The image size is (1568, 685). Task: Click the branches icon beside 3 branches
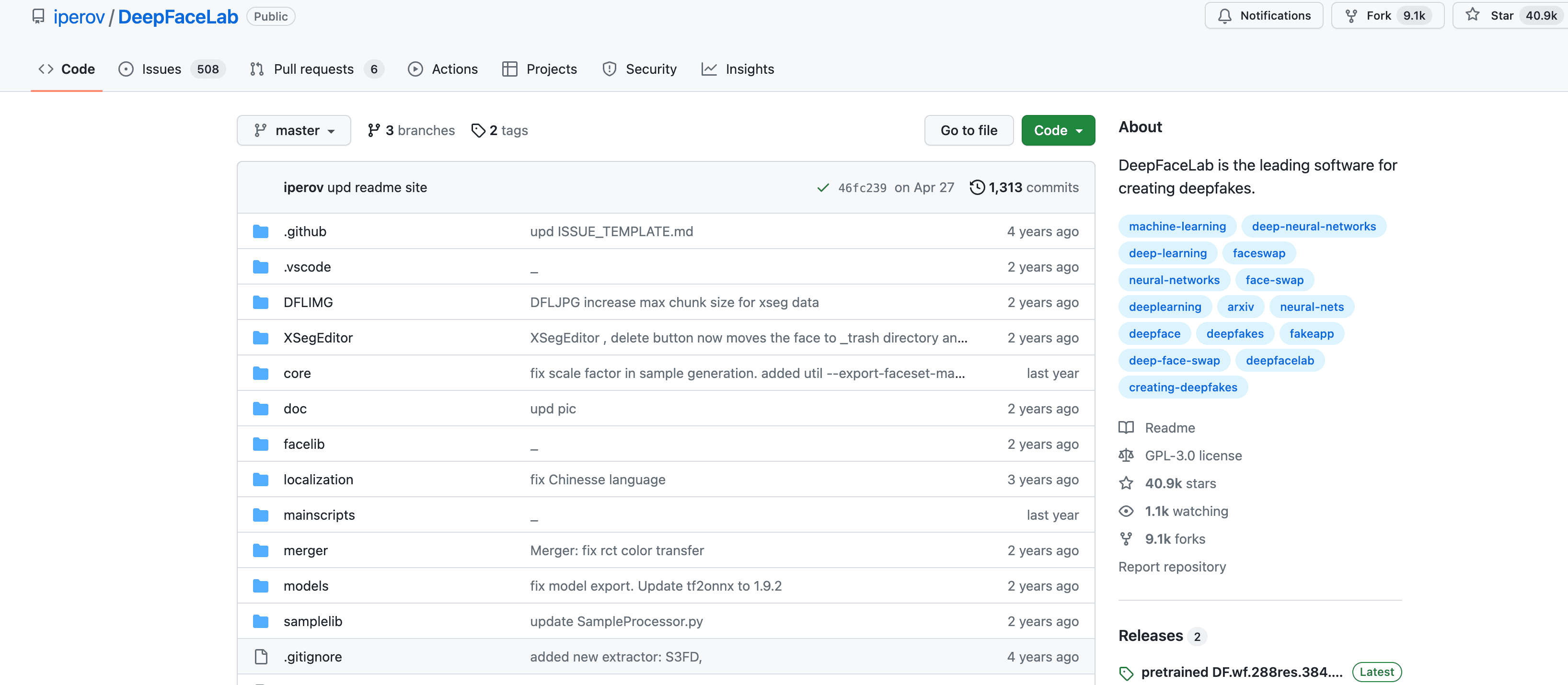(374, 130)
